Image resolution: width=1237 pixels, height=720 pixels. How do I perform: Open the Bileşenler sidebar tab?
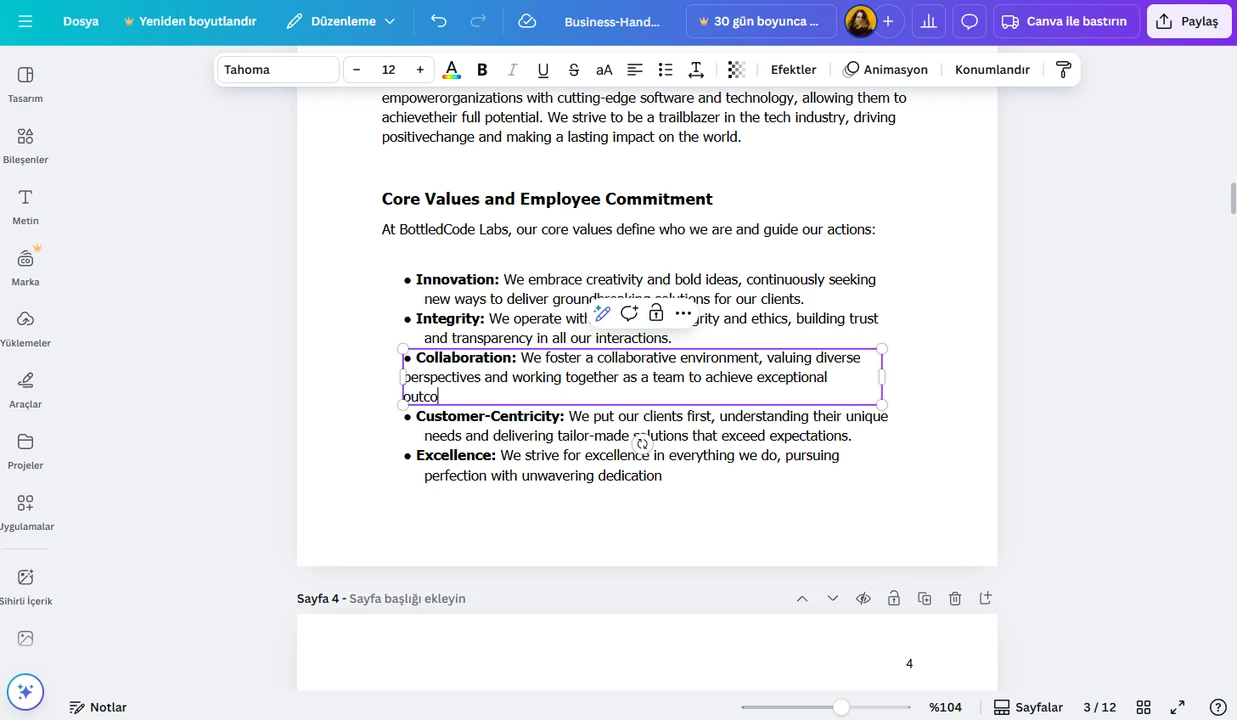[x=25, y=145]
